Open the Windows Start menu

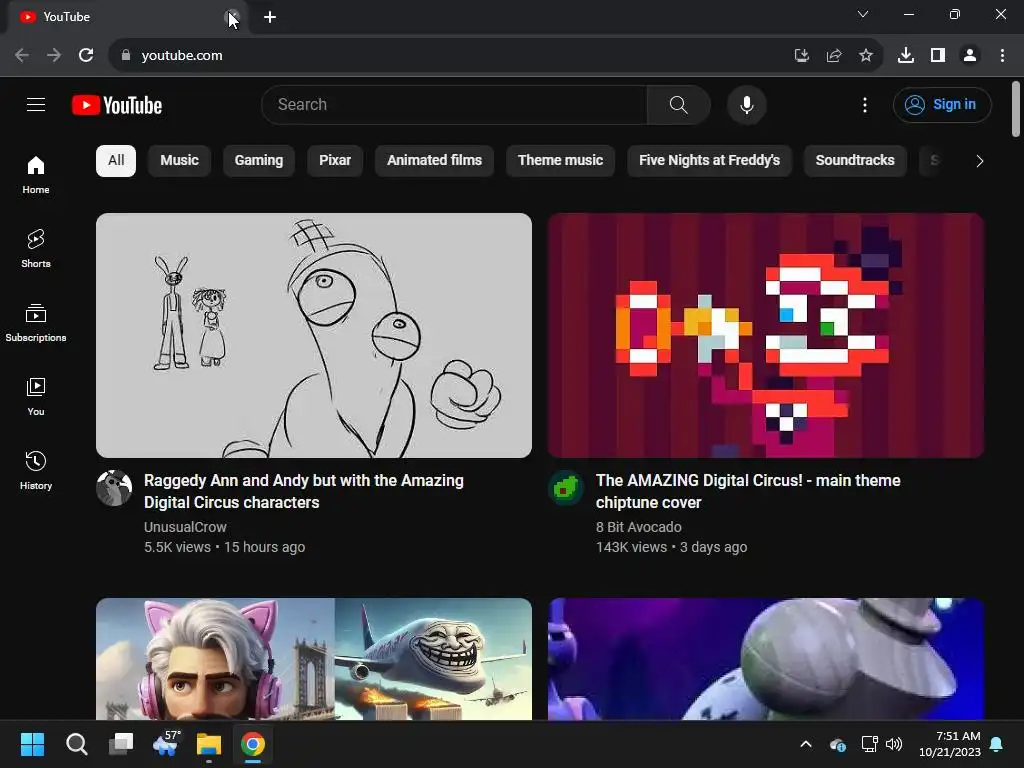32,744
